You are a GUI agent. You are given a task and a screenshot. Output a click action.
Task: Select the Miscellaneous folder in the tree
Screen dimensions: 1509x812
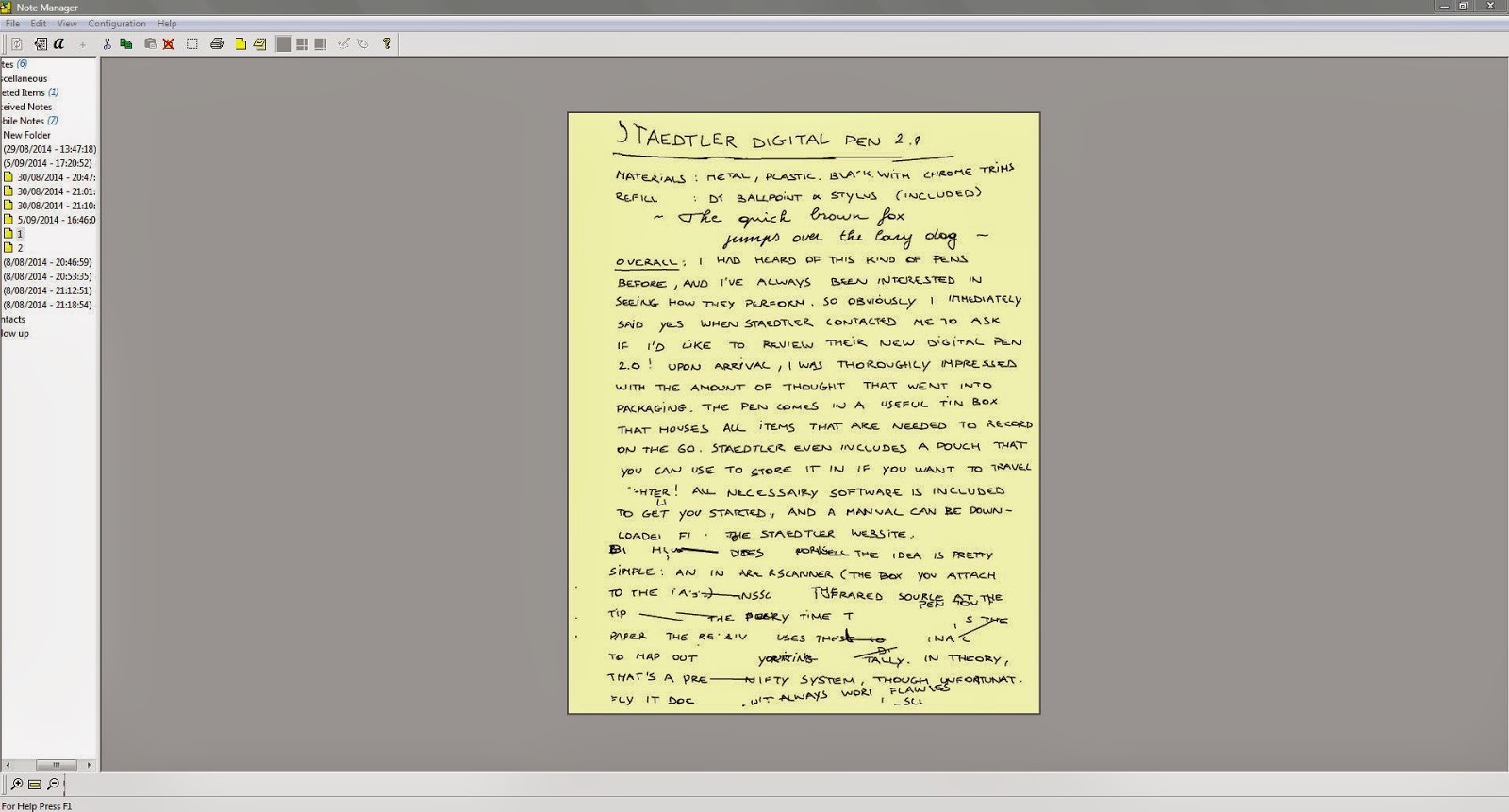tap(24, 78)
